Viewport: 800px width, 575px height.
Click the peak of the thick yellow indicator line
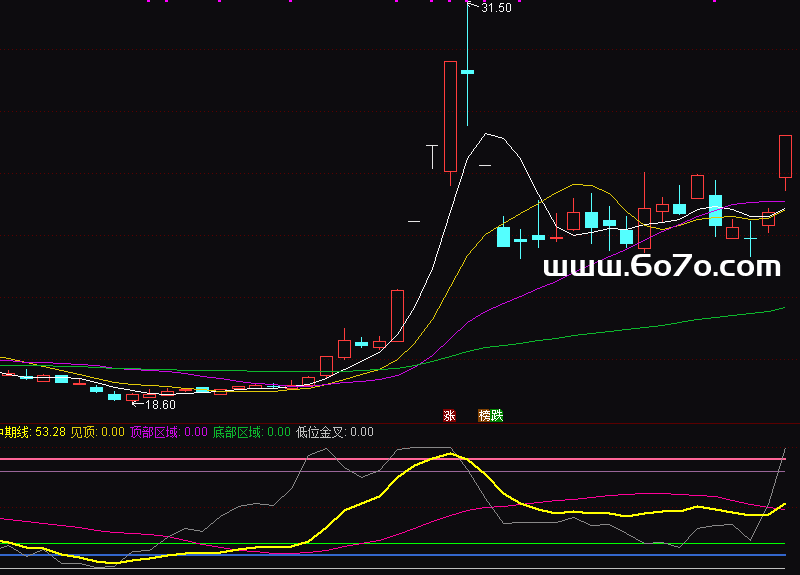pyautogui.click(x=450, y=454)
